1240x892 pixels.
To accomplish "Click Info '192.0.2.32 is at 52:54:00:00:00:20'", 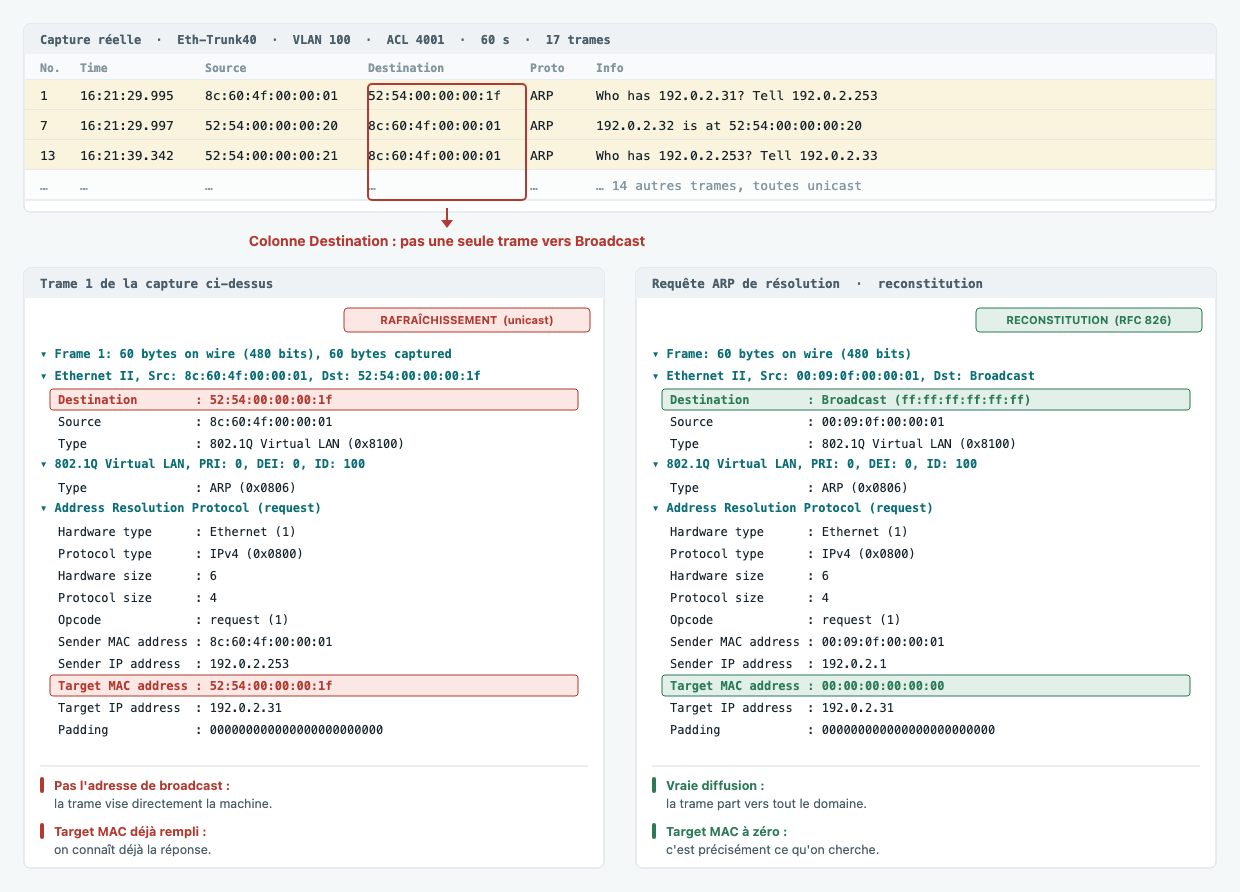I will point(729,126).
